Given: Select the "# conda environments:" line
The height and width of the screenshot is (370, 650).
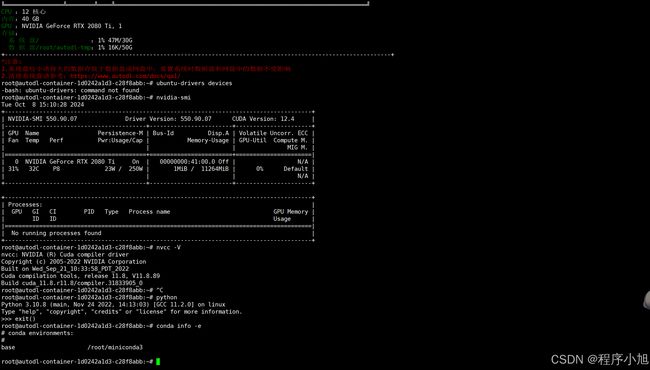Looking at the screenshot, I should click(37, 333).
